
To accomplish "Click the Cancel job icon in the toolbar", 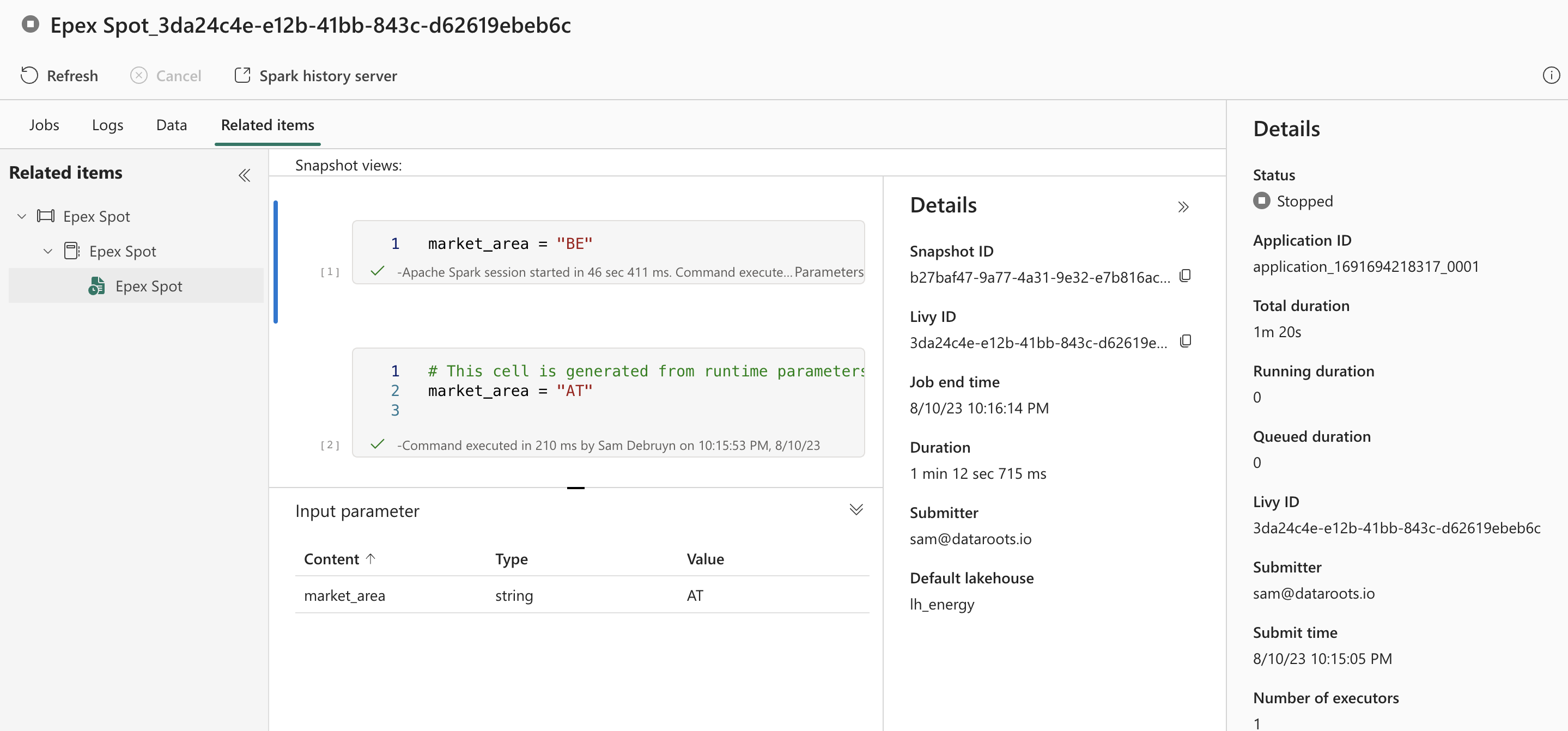I will click(138, 76).
